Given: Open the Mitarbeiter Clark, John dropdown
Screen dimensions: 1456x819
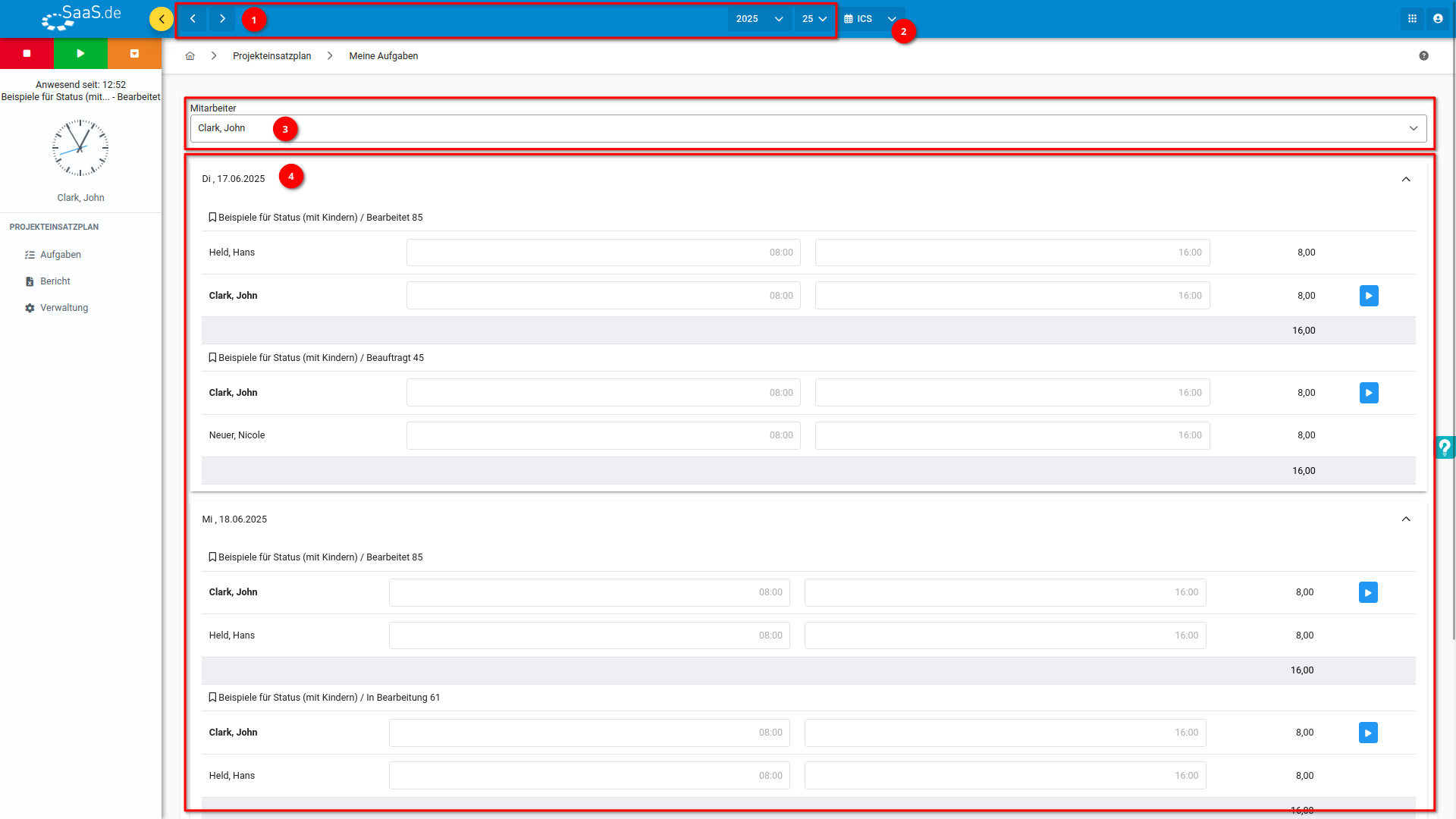Looking at the screenshot, I should point(808,128).
